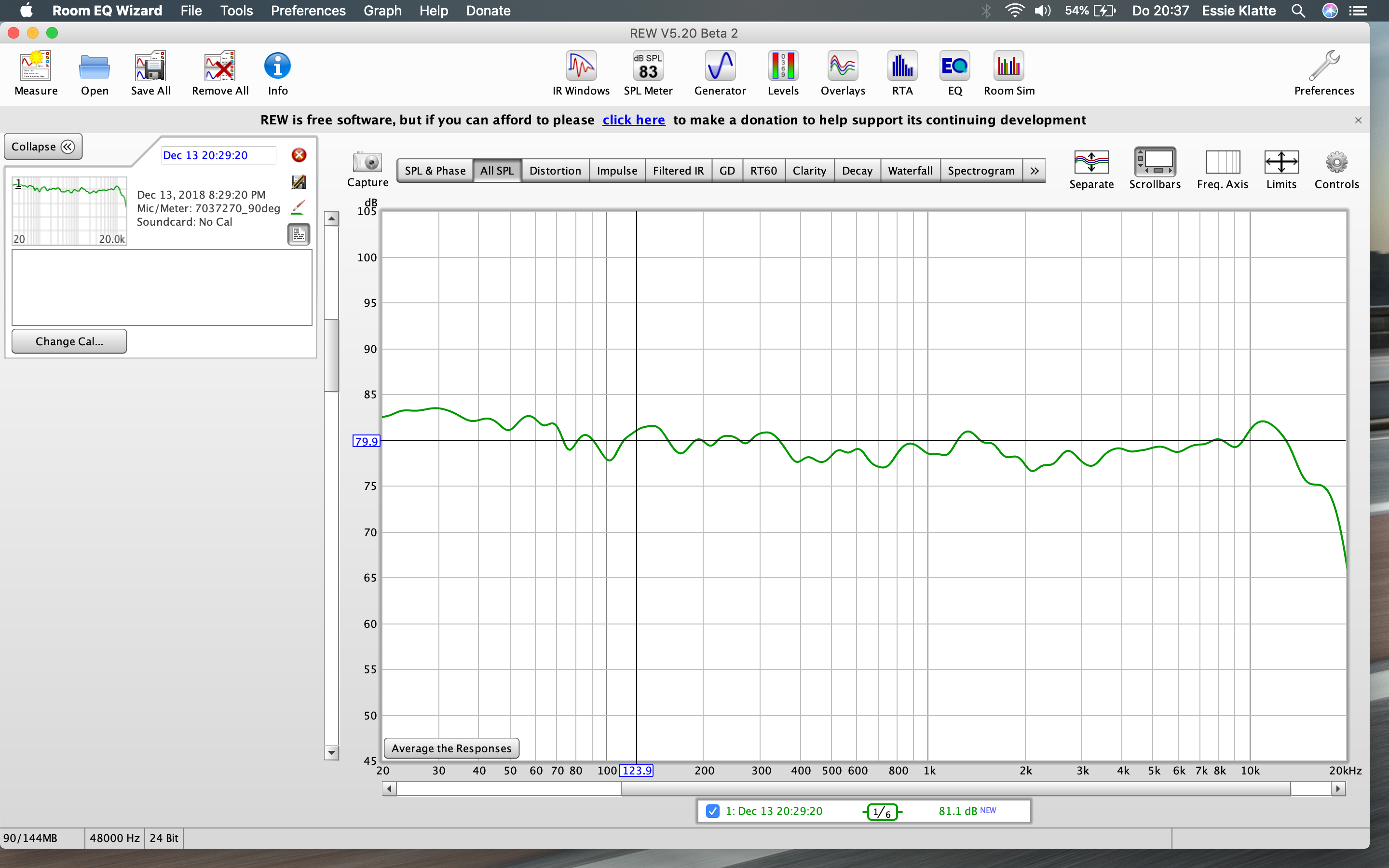The image size is (1389, 868).
Task: Open the volume menu bar icon
Action: (x=1043, y=10)
